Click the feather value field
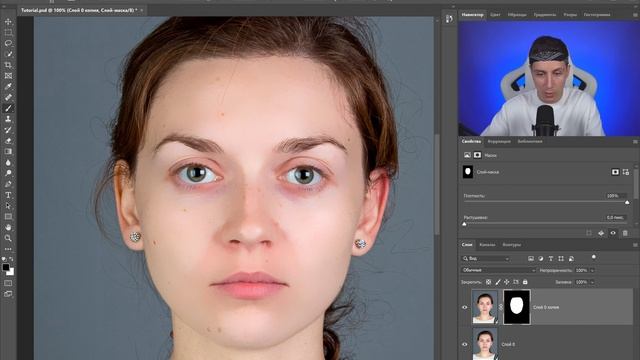Viewport: 640px width, 360px height. click(615, 218)
